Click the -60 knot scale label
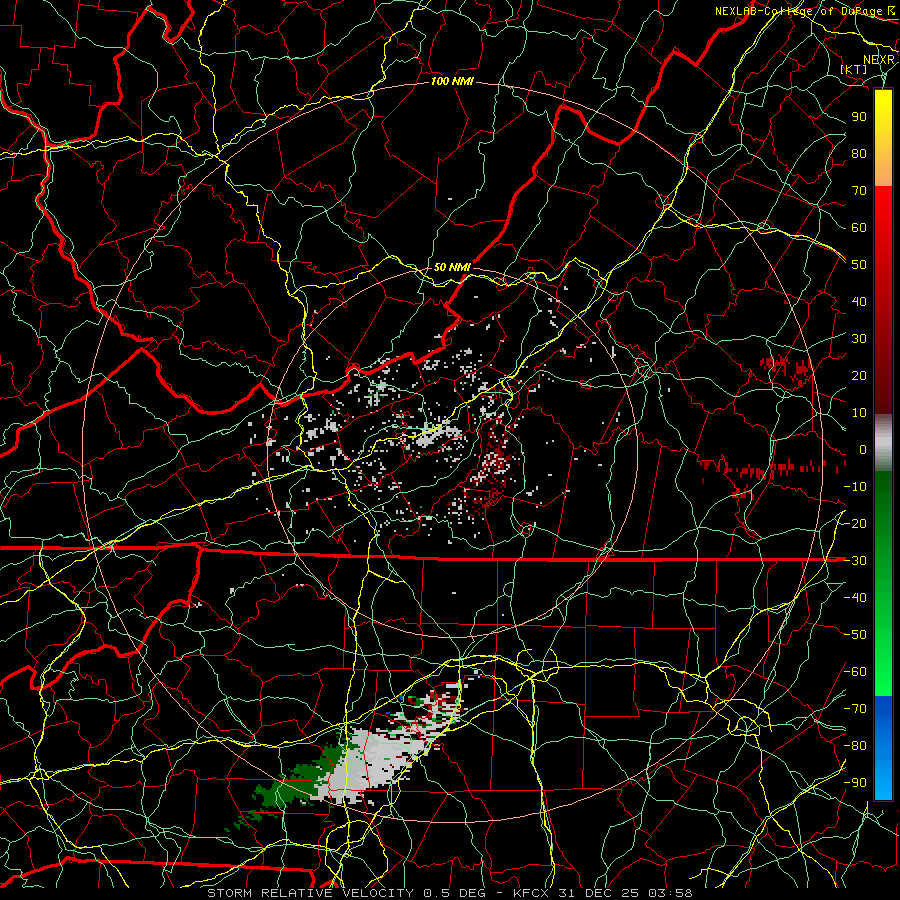 click(855, 672)
